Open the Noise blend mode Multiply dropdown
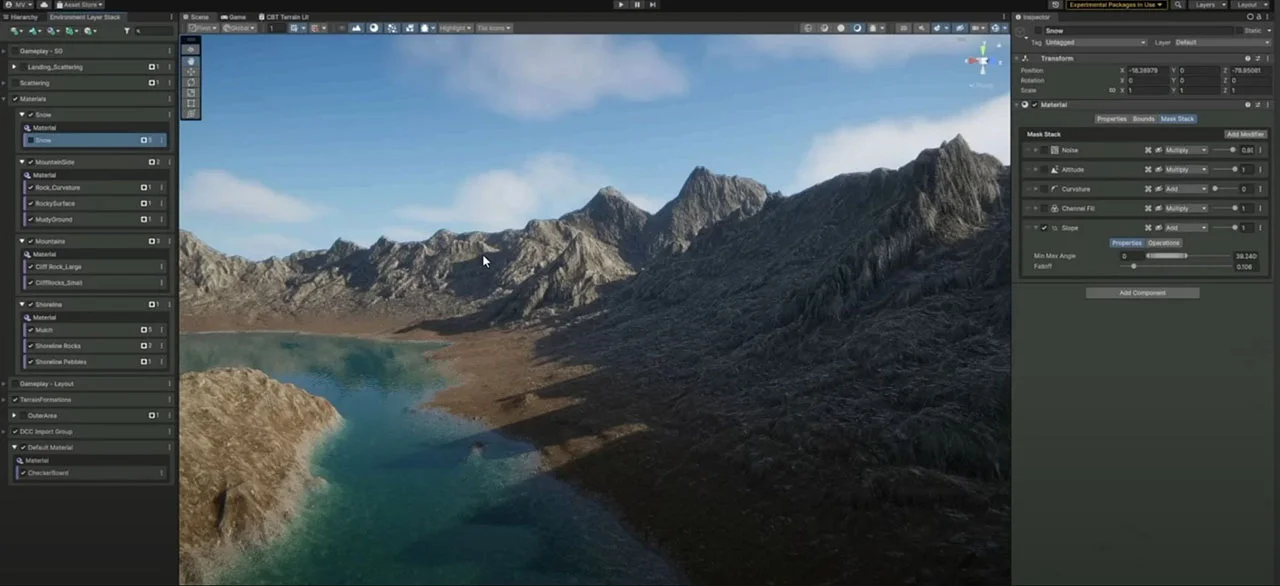The height and width of the screenshot is (586, 1280). pyautogui.click(x=1185, y=150)
